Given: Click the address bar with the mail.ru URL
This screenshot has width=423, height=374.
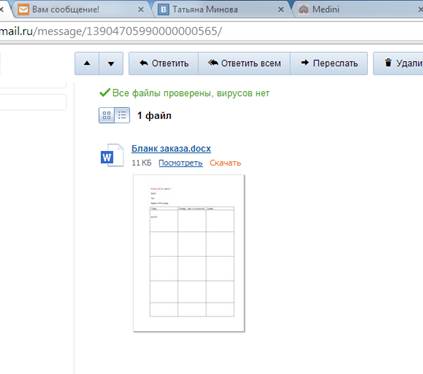Looking at the screenshot, I should 211,31.
